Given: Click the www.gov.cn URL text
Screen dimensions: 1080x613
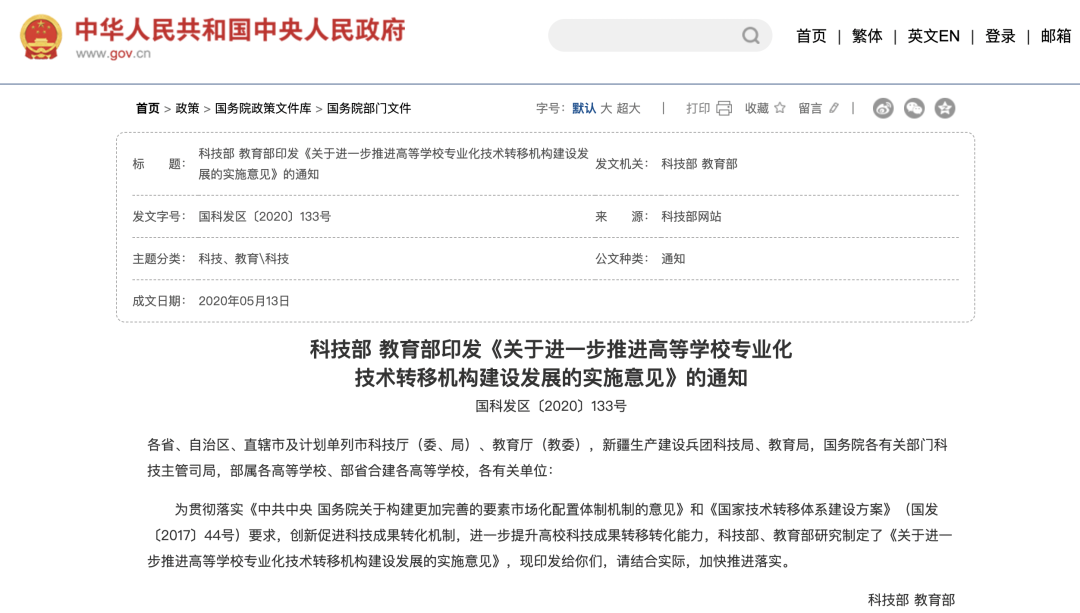Looking at the screenshot, I should (x=113, y=54).
